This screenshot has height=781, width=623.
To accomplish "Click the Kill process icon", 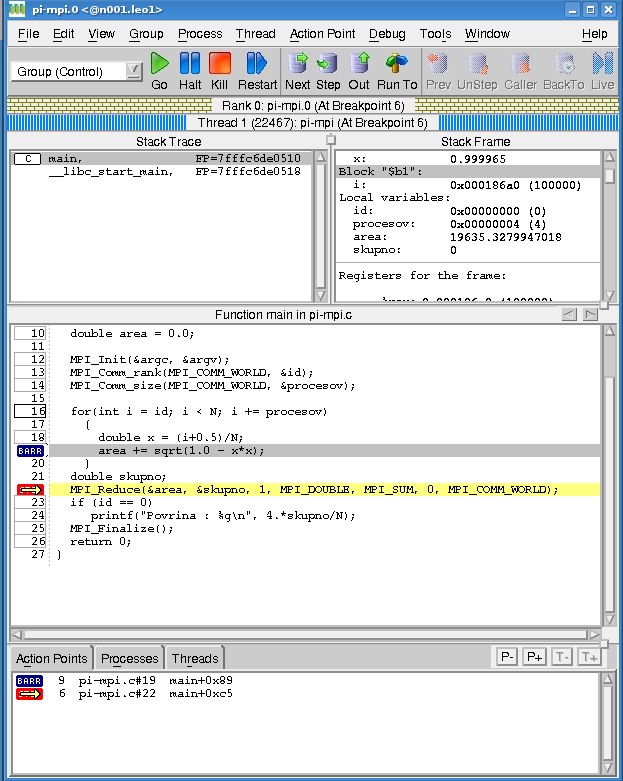I will (x=220, y=64).
